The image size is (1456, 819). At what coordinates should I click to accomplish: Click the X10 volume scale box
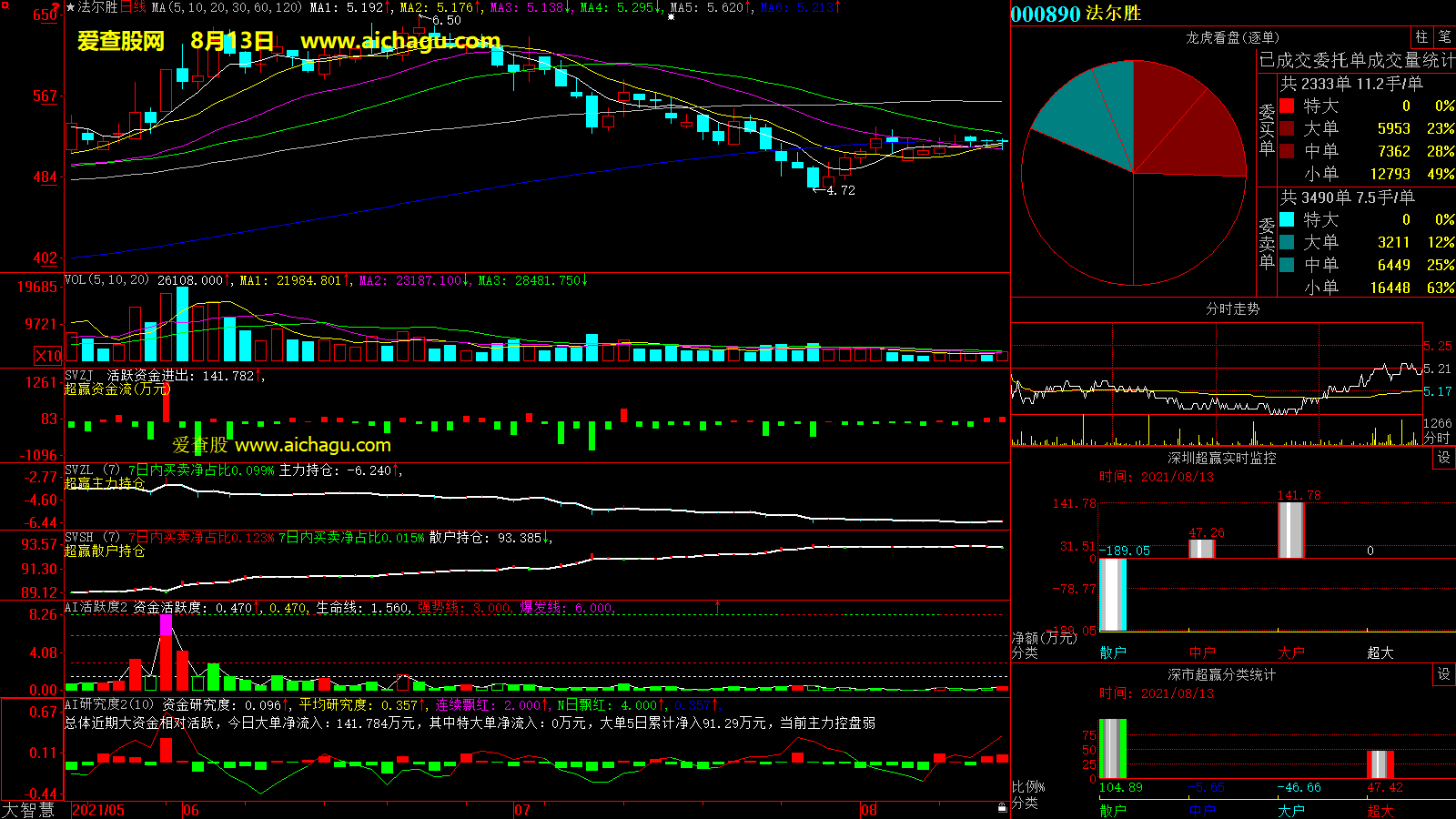click(48, 356)
